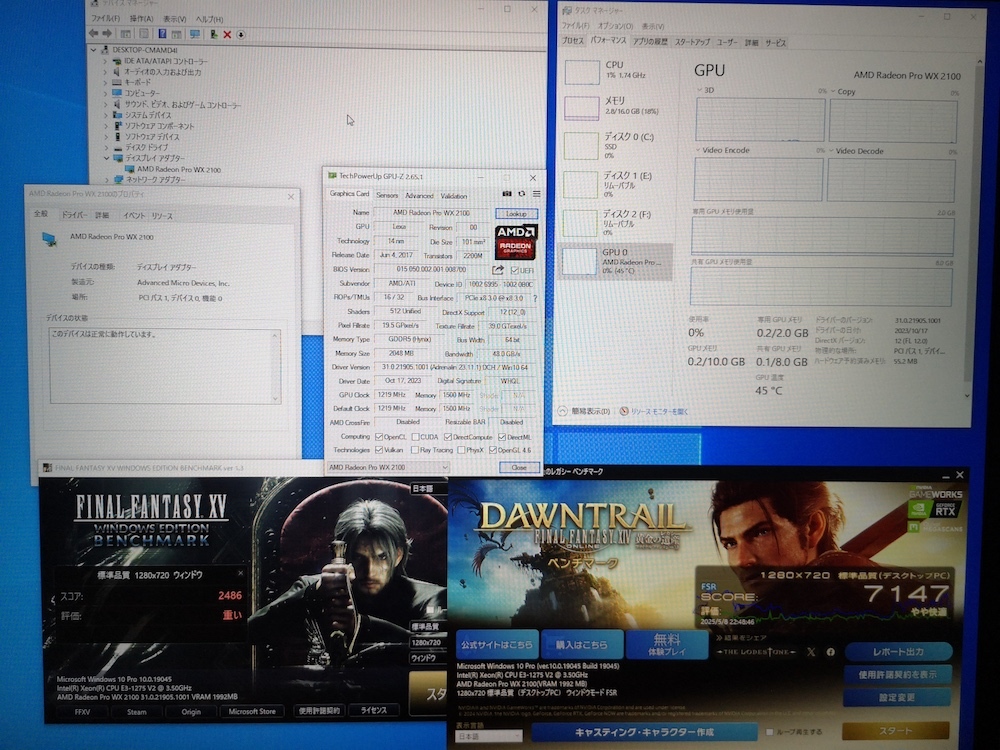The image size is (1000, 750).
Task: Click the GPU-Z refresh icon
Action: point(522,194)
